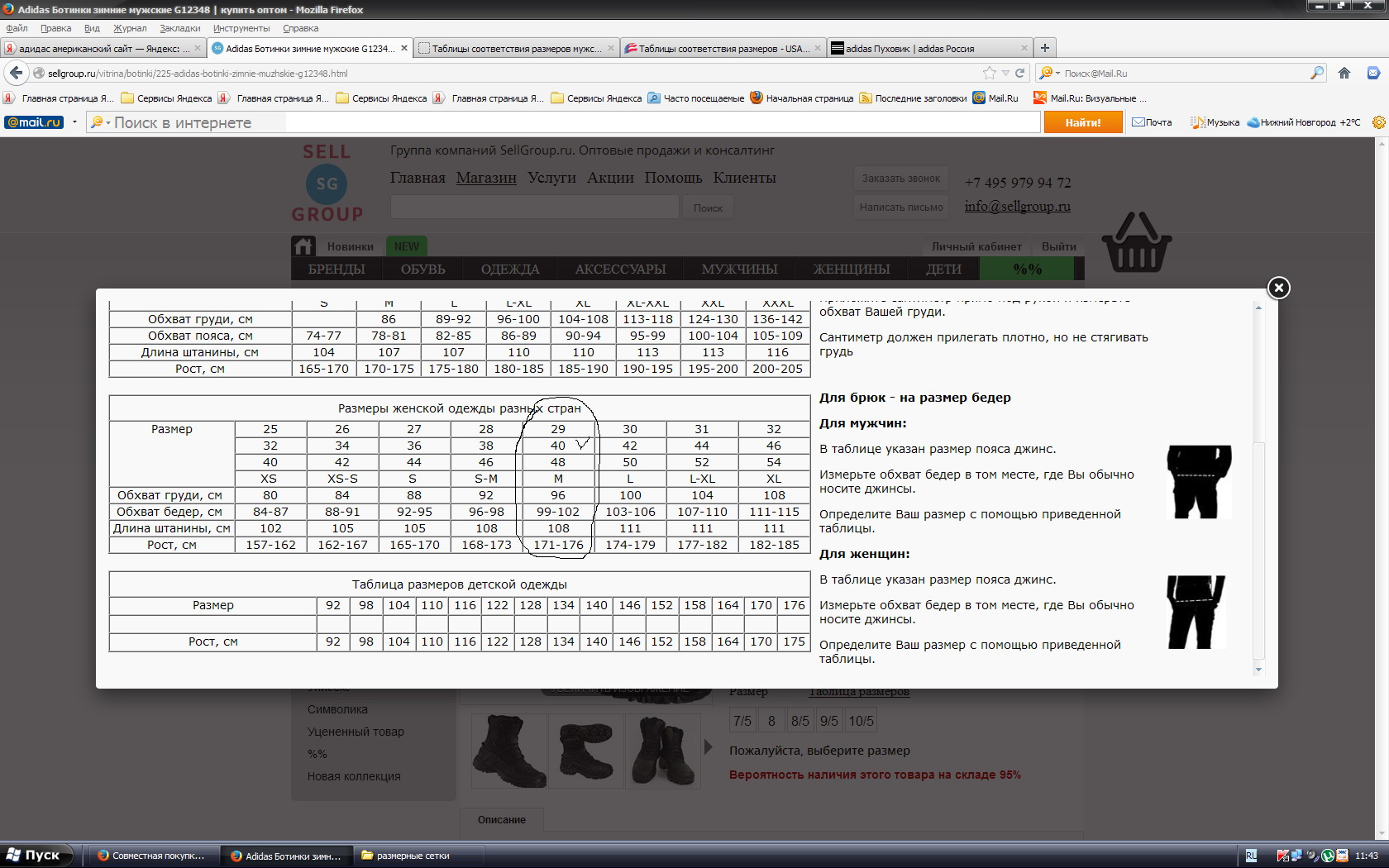Select shoe size 10/5
The height and width of the screenshot is (868, 1389).
click(861, 721)
